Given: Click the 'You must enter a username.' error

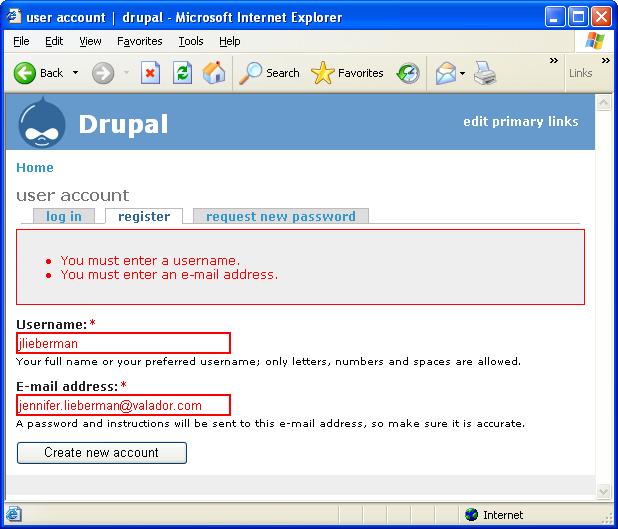Looking at the screenshot, I should pos(150,261).
